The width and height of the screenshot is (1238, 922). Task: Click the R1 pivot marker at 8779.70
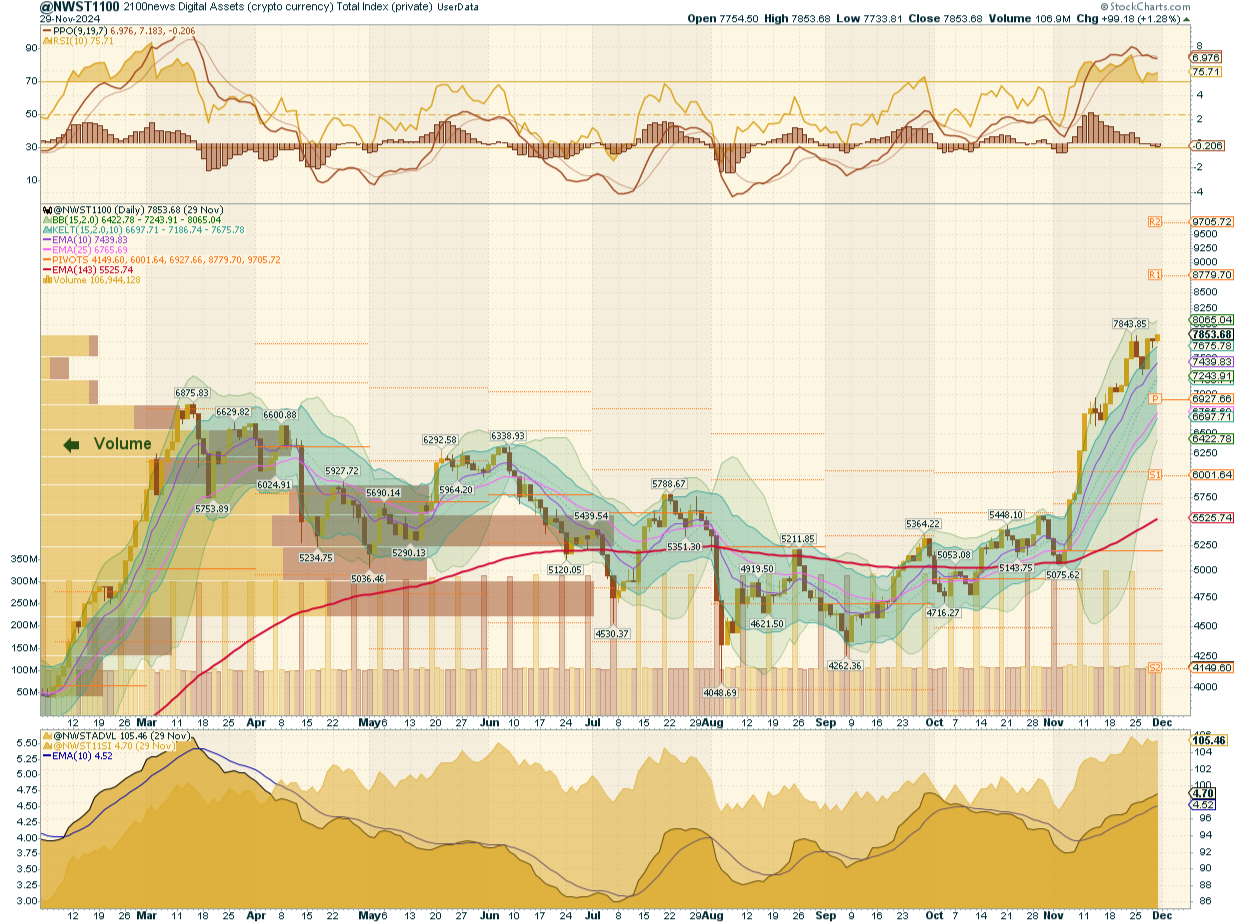[x=1154, y=274]
